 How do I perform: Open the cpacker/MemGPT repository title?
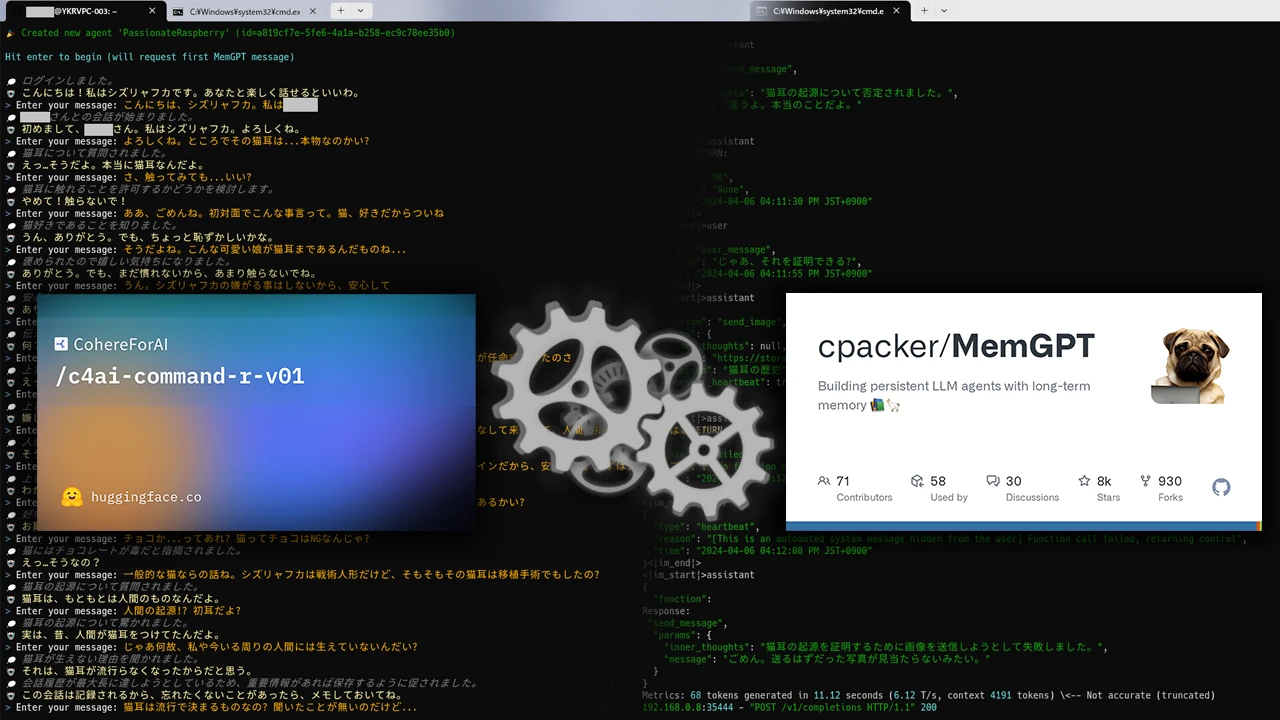coord(956,346)
